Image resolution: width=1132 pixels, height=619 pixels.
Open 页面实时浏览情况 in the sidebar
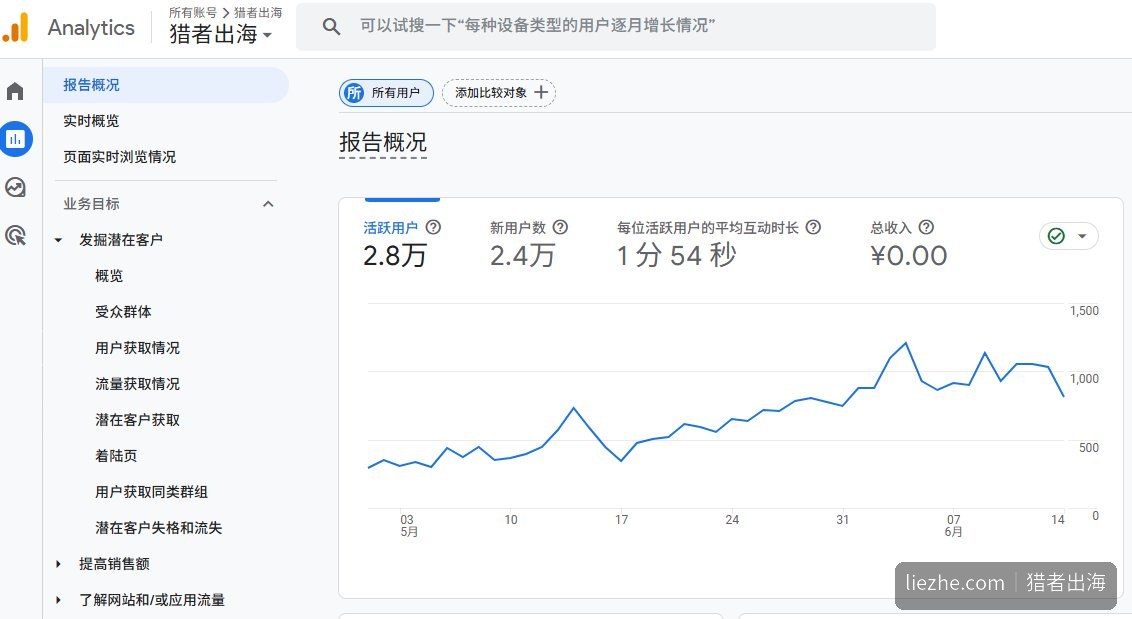pos(119,157)
